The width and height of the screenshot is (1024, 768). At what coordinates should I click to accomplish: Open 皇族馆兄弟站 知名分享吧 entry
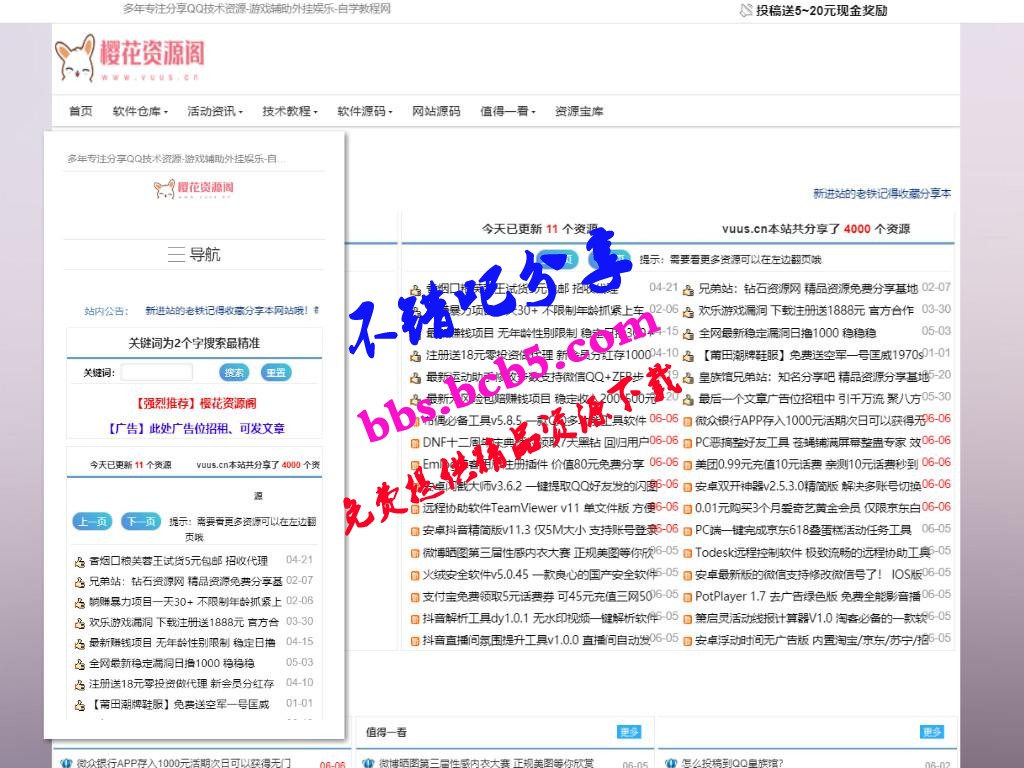(x=813, y=377)
